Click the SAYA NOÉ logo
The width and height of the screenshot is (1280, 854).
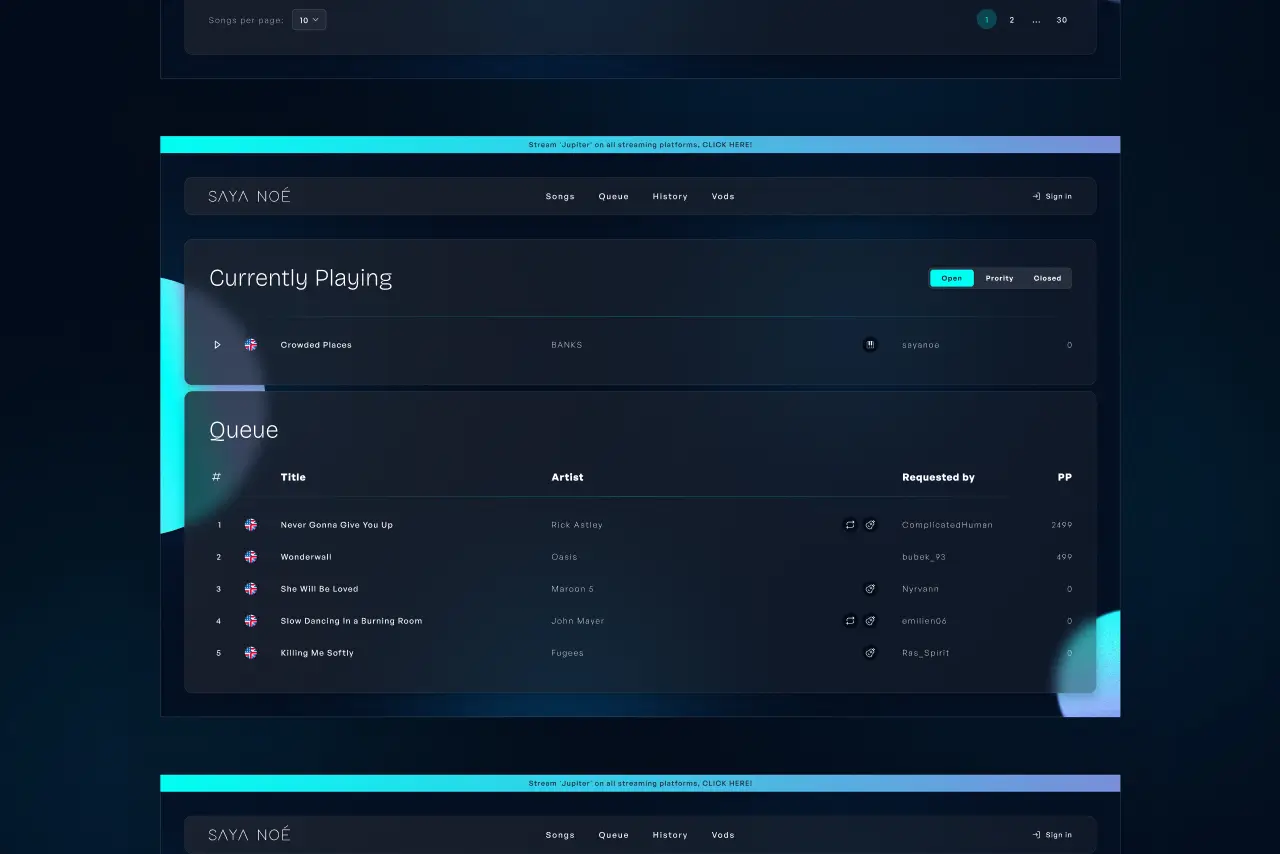(249, 196)
